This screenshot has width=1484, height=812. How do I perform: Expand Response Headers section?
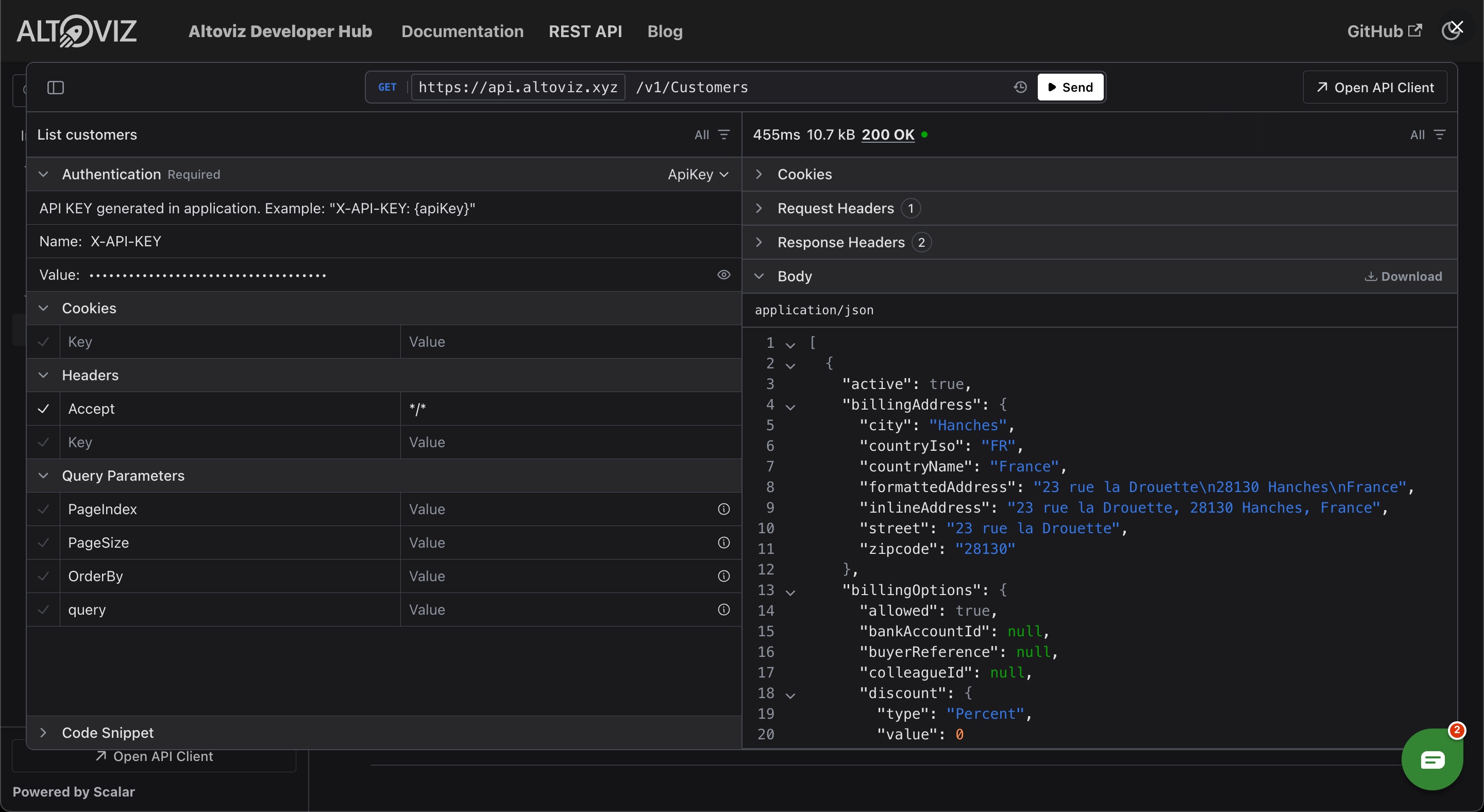[x=758, y=242]
